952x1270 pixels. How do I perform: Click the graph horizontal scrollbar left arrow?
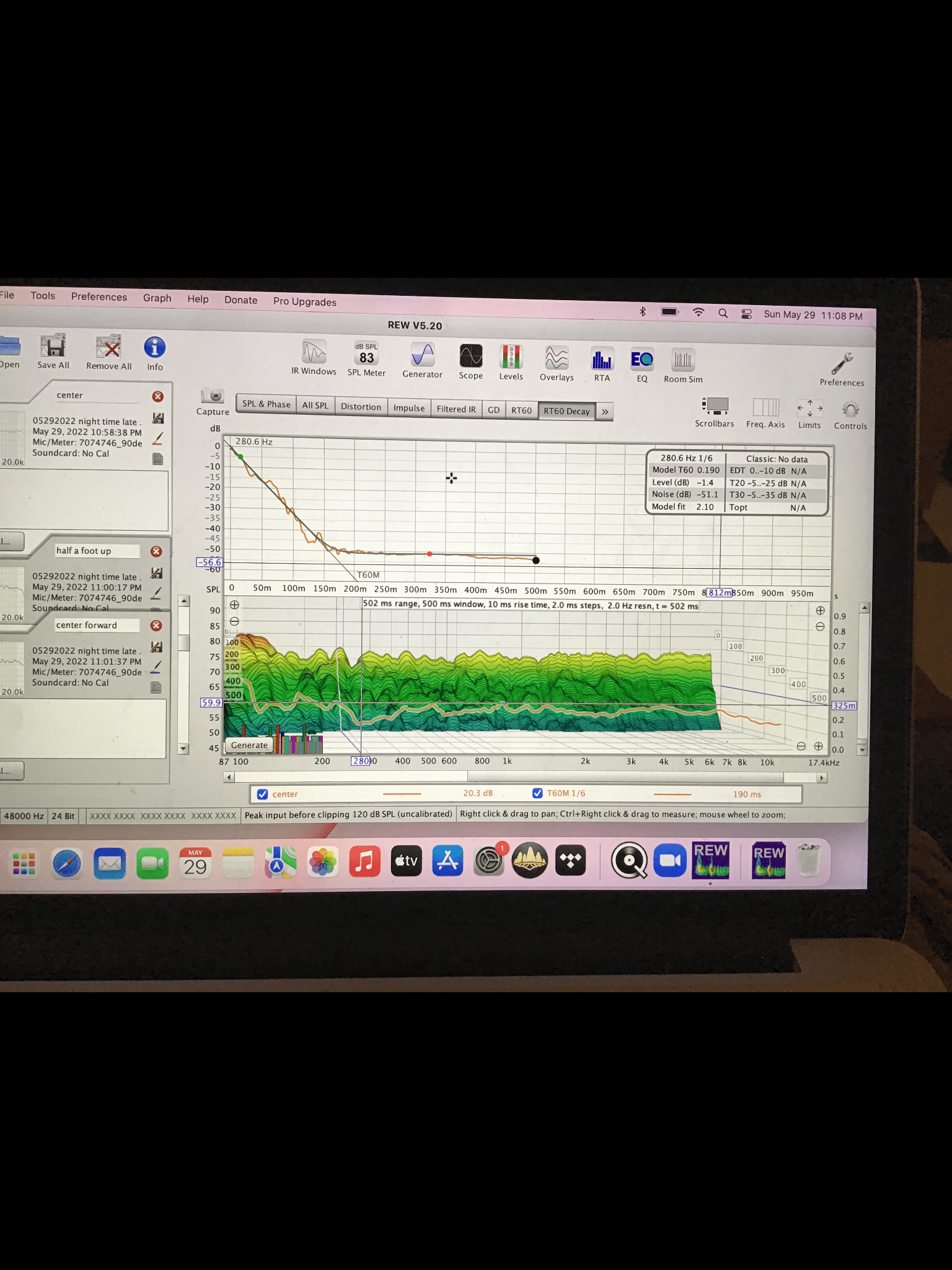[229, 777]
